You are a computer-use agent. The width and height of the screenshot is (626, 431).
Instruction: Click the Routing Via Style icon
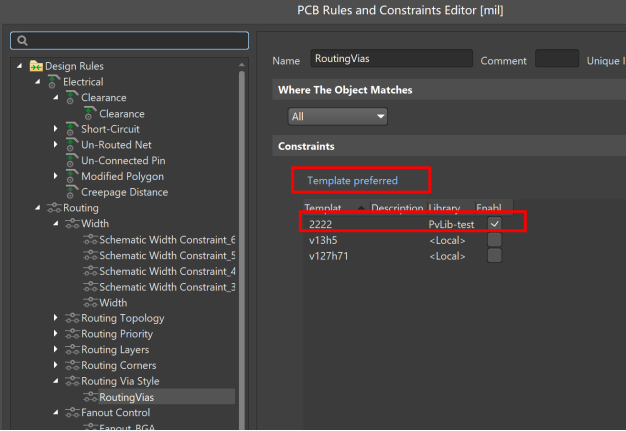71,381
